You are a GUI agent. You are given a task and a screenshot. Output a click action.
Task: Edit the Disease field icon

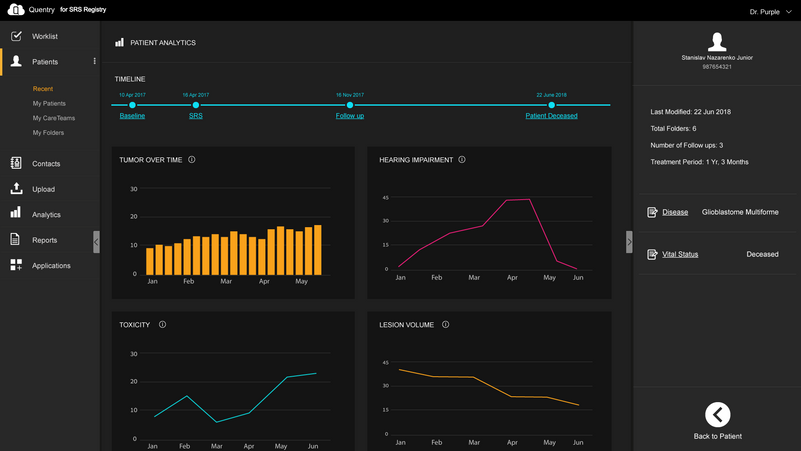coord(652,212)
